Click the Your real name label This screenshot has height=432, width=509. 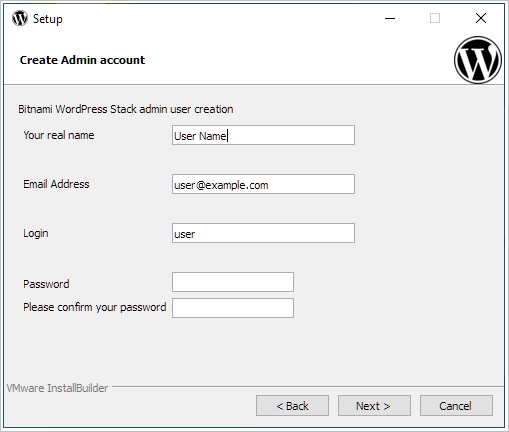tap(59, 135)
